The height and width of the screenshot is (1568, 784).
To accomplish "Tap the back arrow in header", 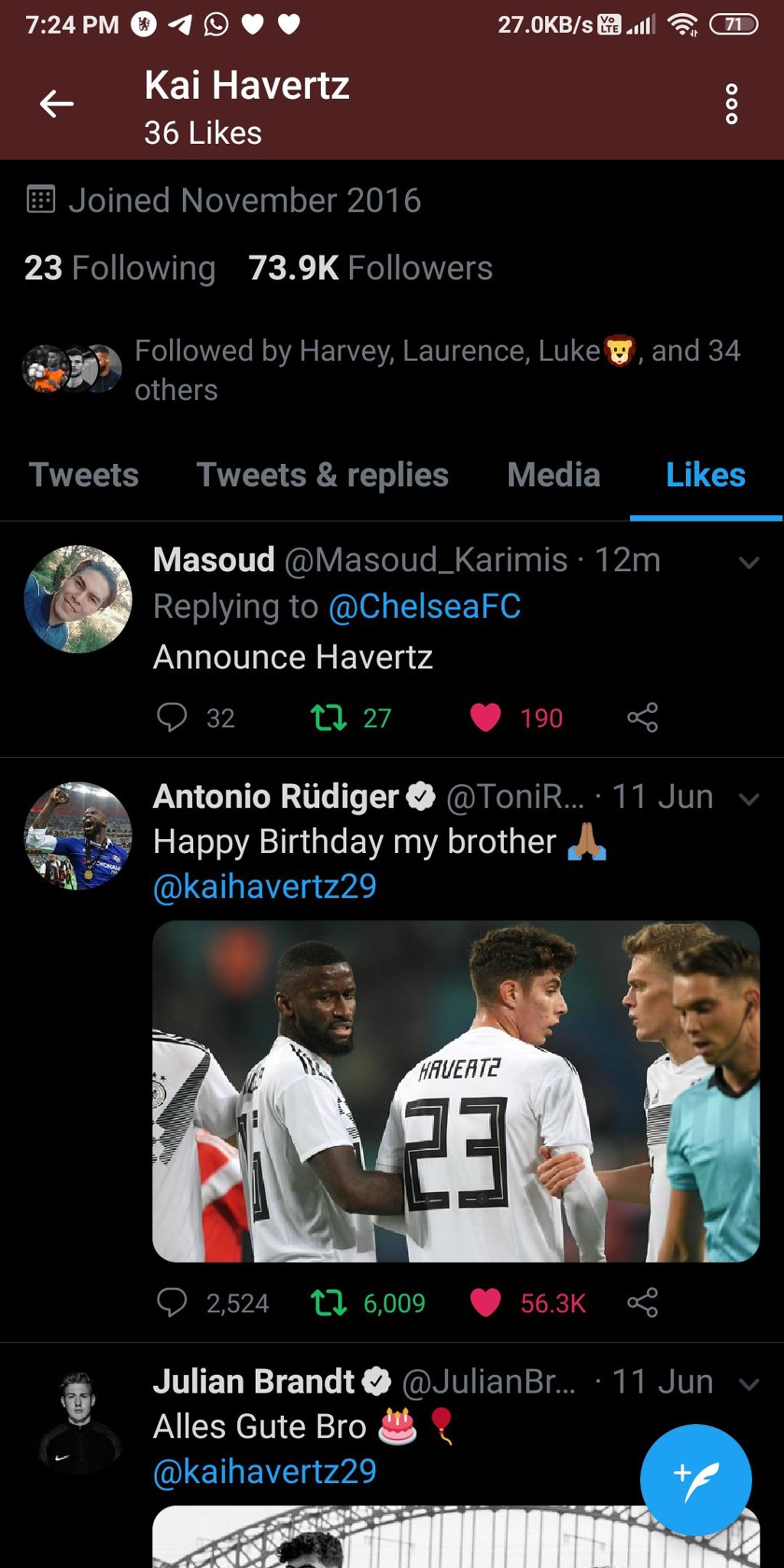I will tap(57, 103).
